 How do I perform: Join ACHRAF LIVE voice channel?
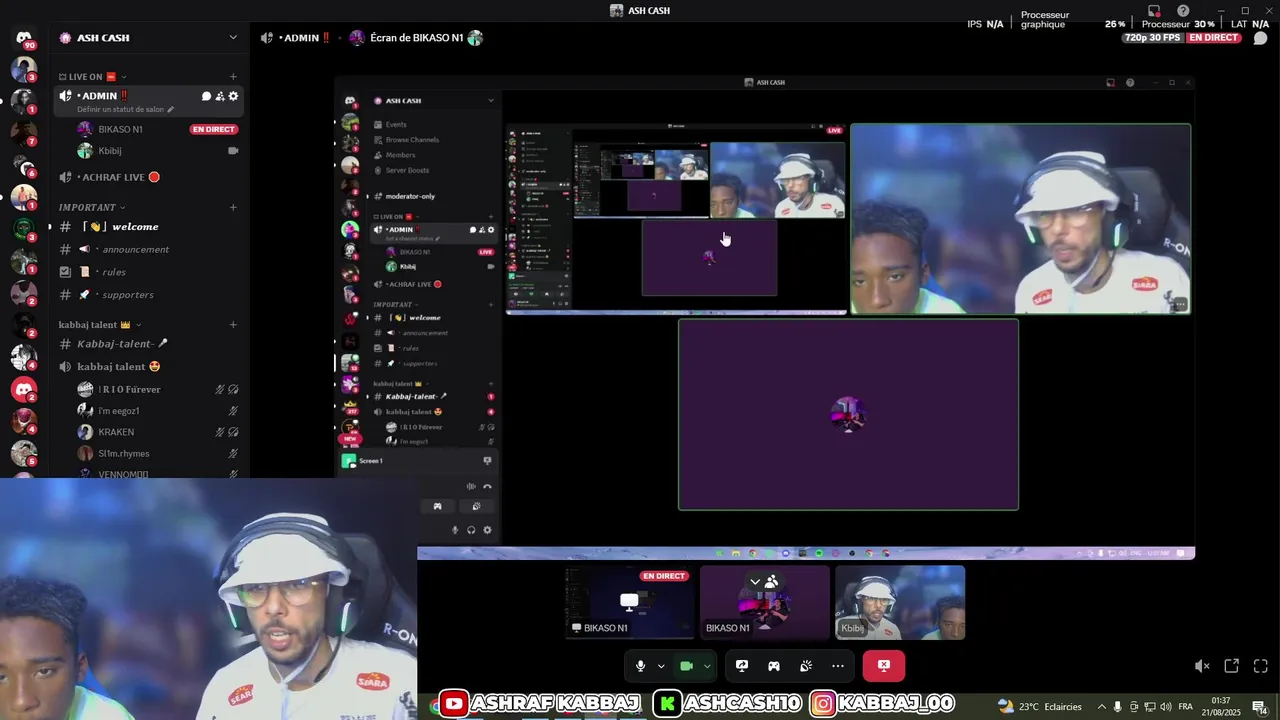tap(148, 177)
